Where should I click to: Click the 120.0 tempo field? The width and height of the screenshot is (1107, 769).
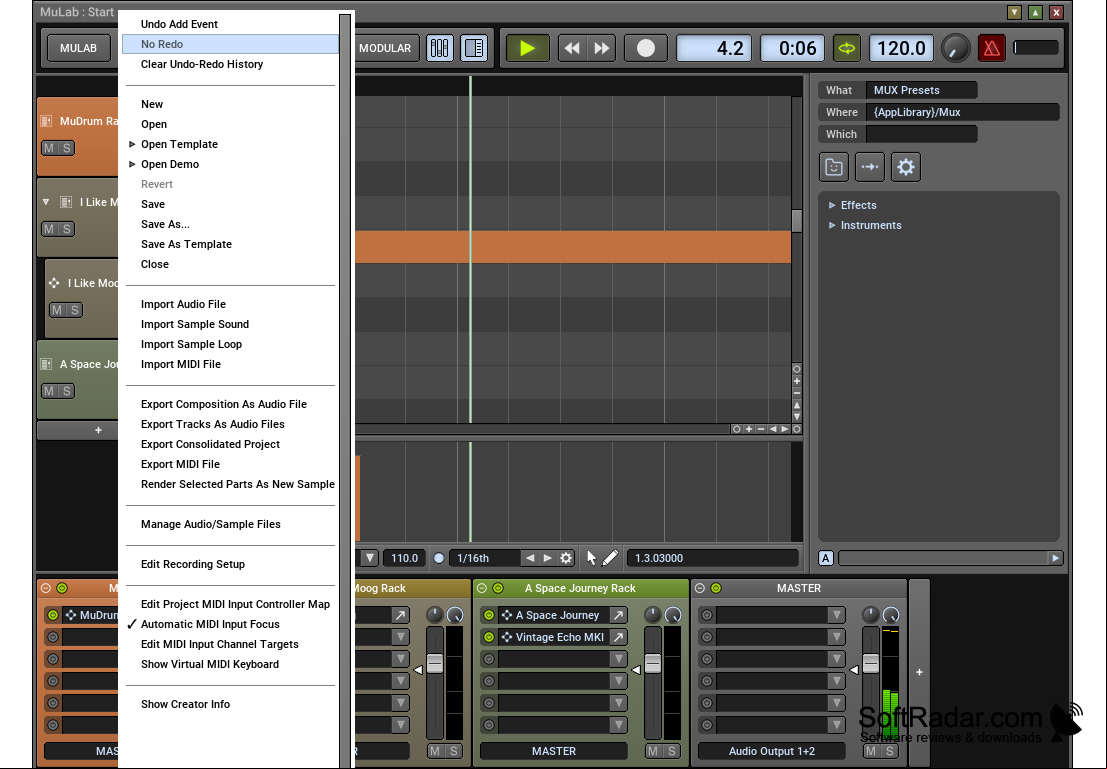coord(901,48)
